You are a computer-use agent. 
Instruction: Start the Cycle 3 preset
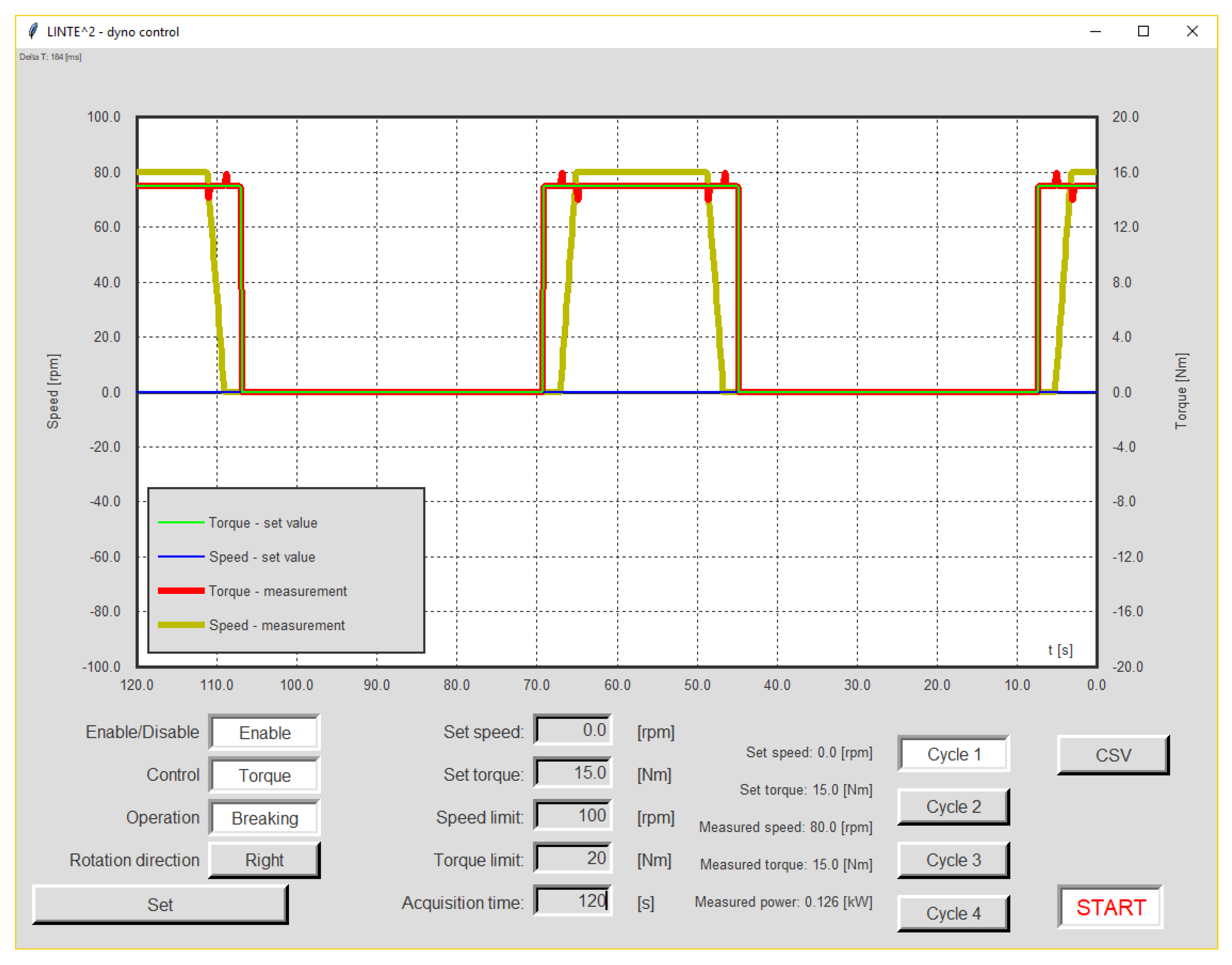(953, 860)
